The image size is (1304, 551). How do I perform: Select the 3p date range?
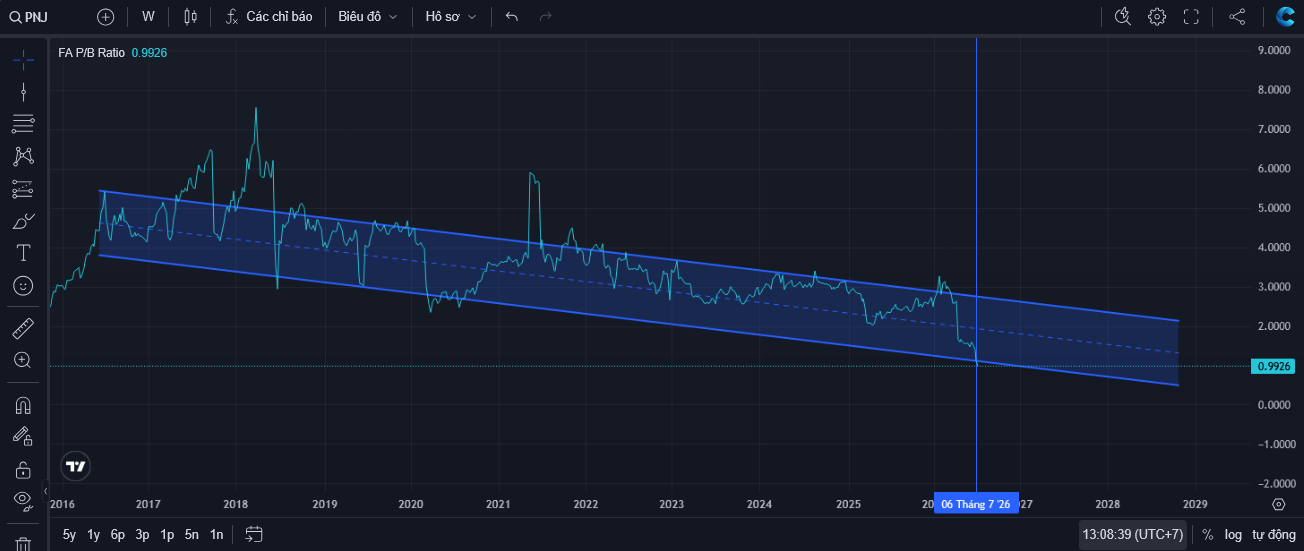pyautogui.click(x=143, y=535)
